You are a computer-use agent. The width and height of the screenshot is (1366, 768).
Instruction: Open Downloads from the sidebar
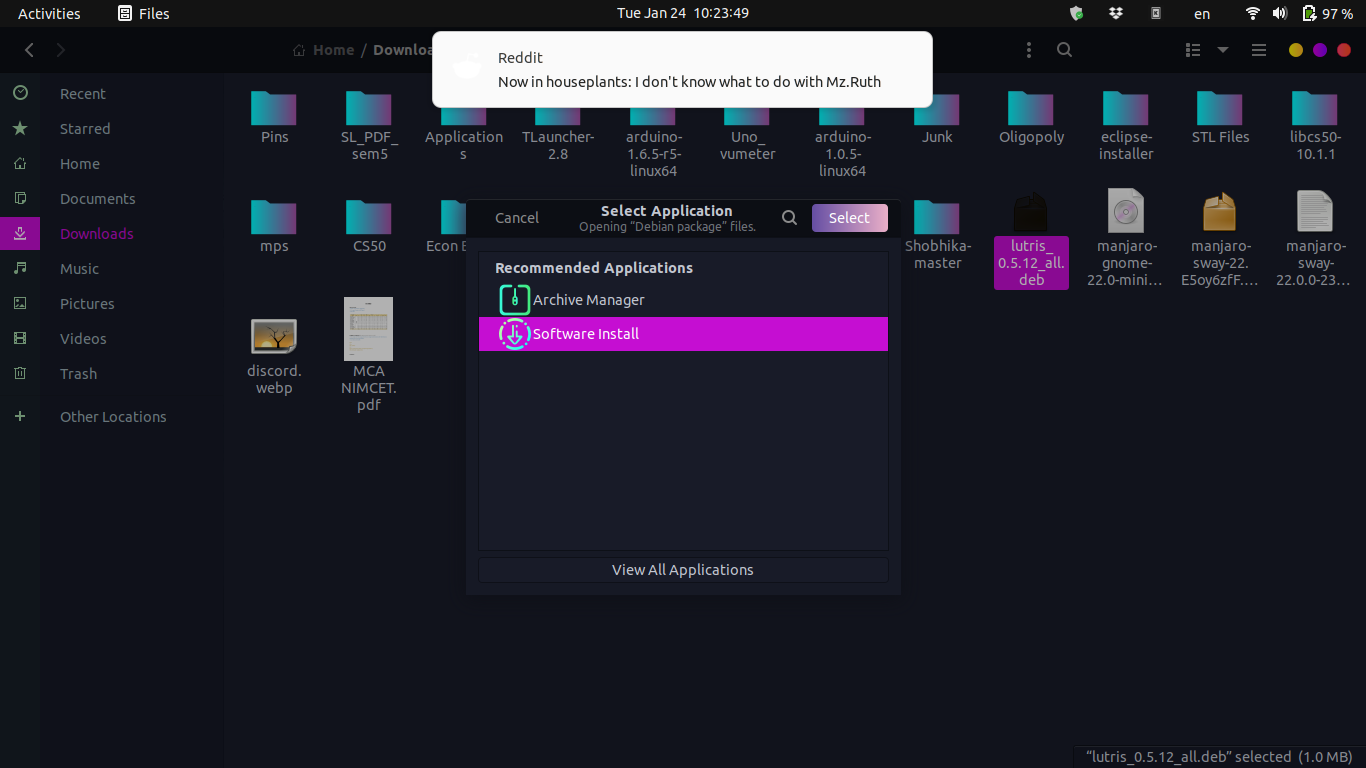95,233
